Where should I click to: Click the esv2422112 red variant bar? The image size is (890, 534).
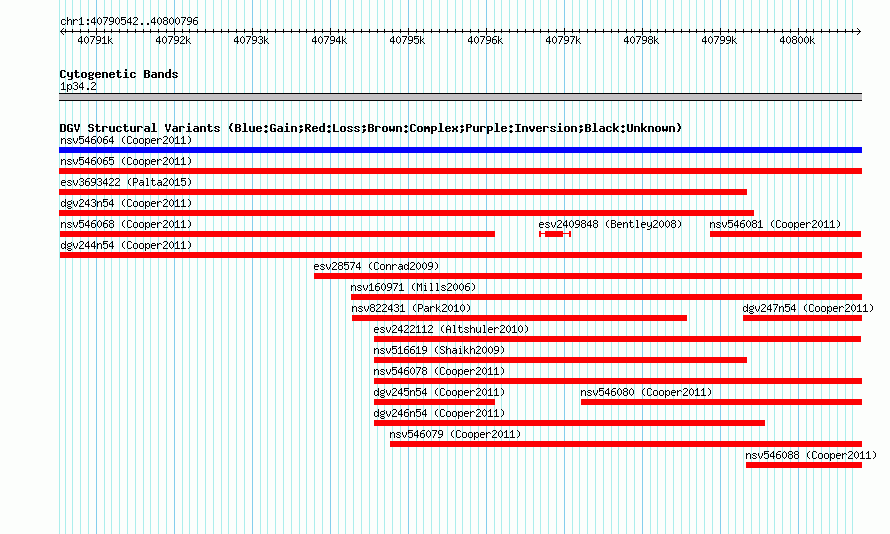(618, 339)
